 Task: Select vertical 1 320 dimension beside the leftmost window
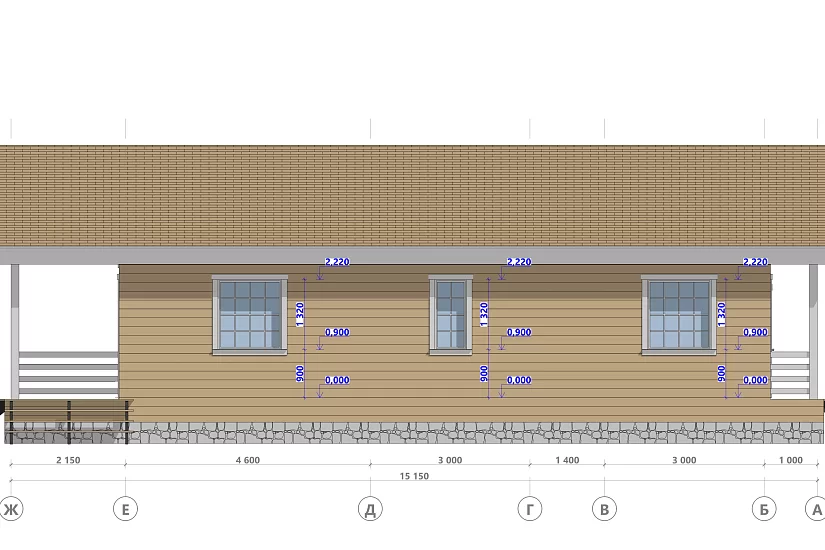[x=300, y=314]
